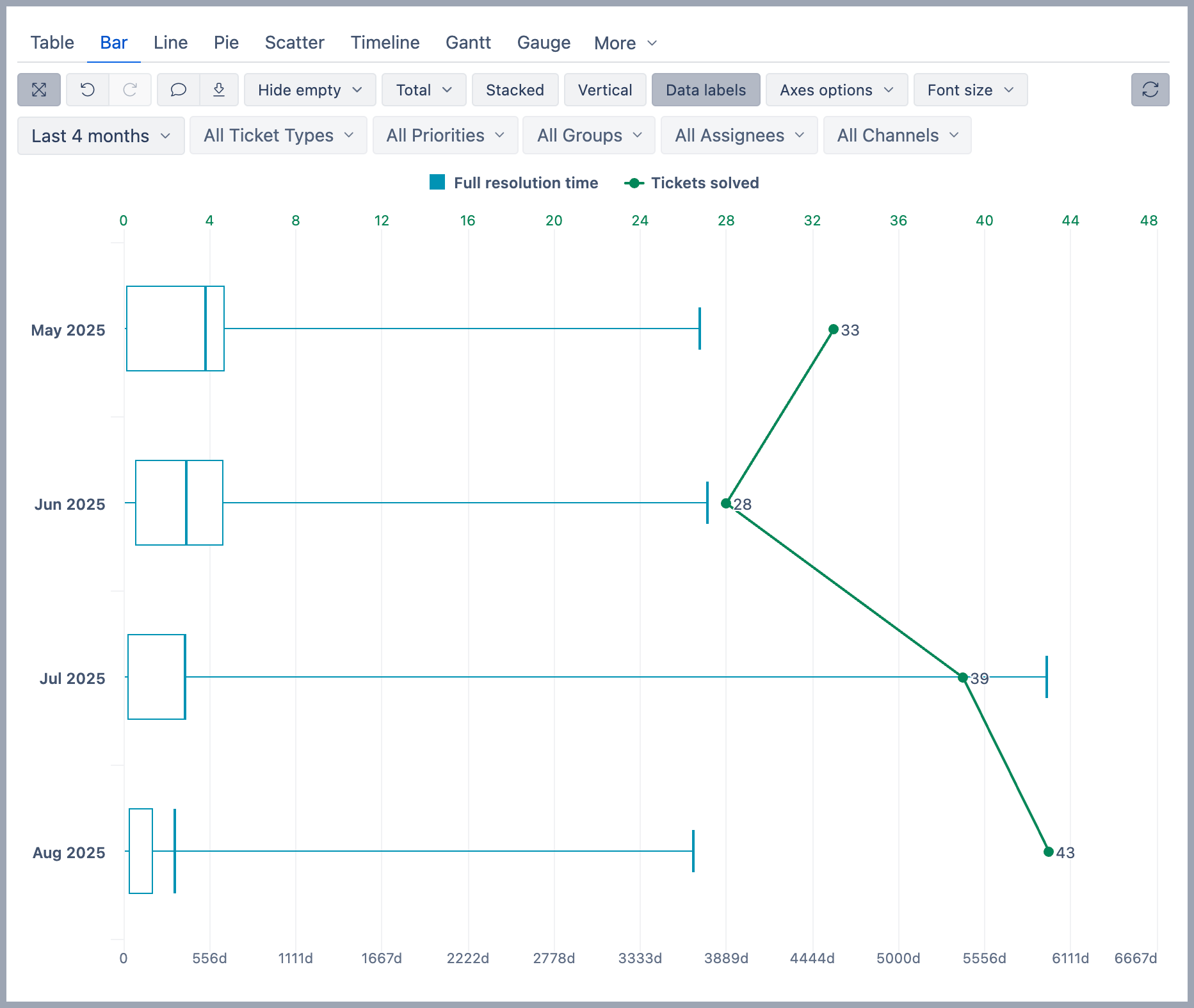Open the Font size selector
1194x1008 pixels.
(x=969, y=90)
